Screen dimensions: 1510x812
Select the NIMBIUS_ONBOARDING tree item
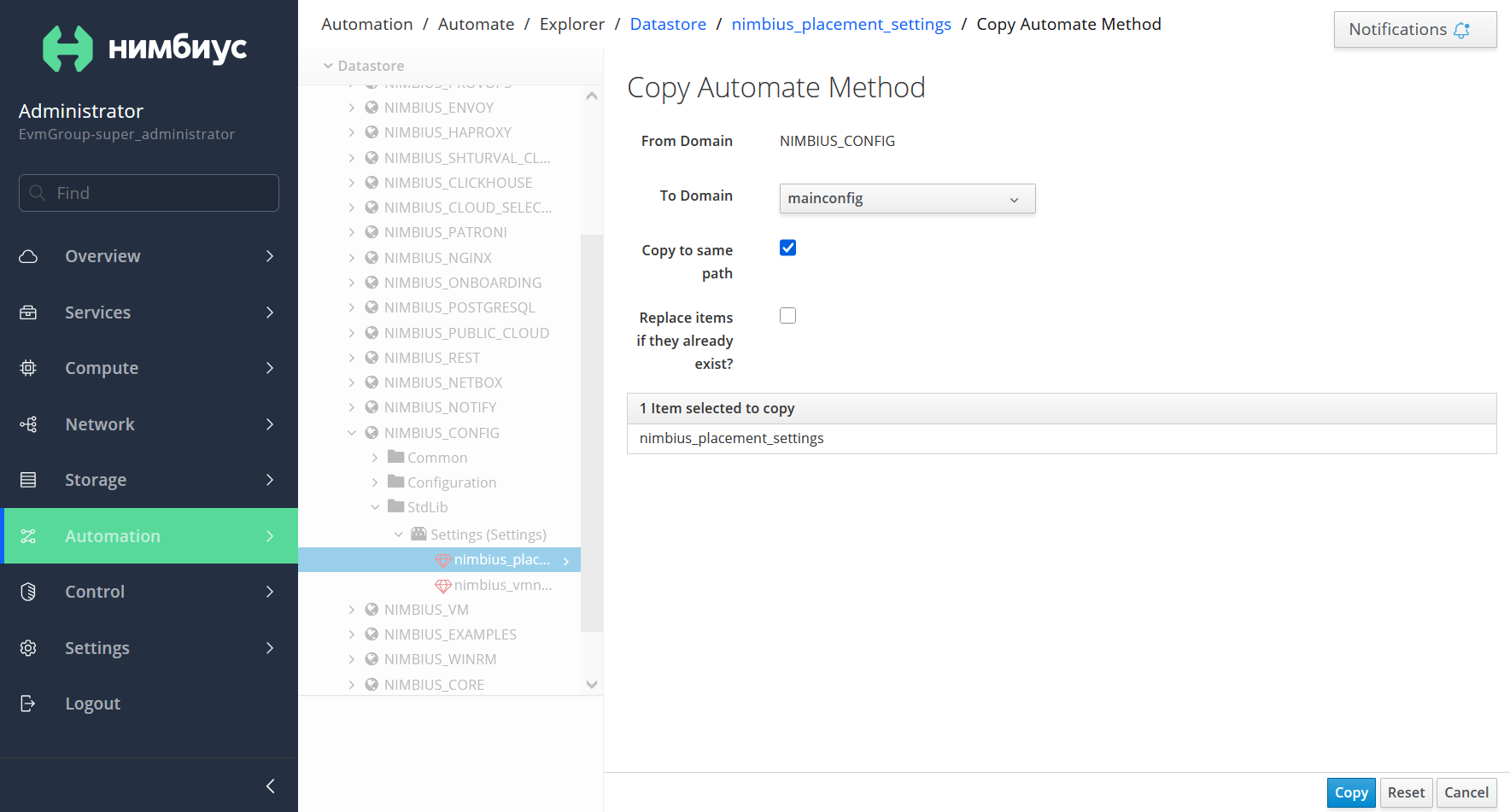pos(463,283)
